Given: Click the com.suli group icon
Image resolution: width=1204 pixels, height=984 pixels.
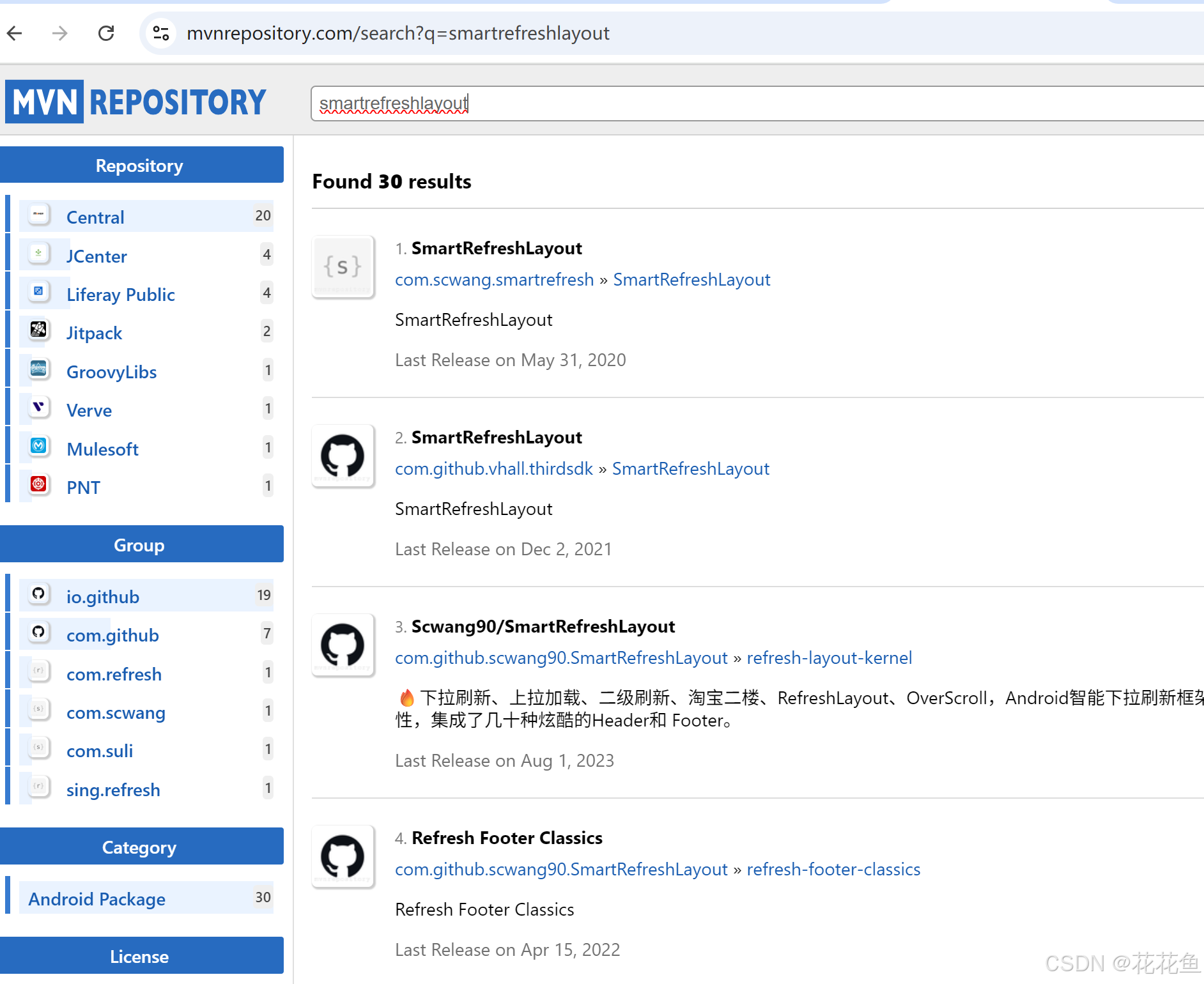Looking at the screenshot, I should pyautogui.click(x=39, y=748).
